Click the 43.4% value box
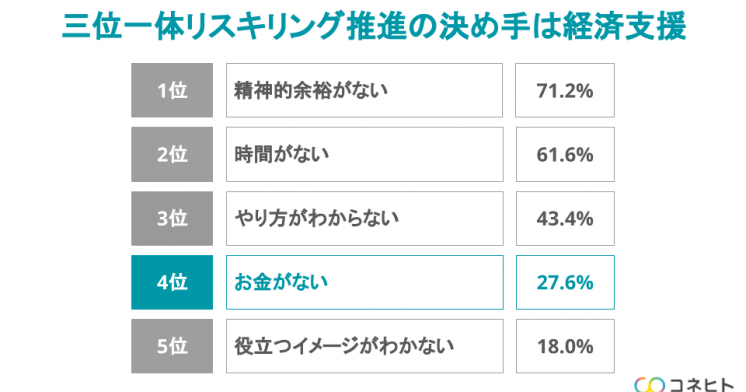746x392 pixels. (x=565, y=218)
